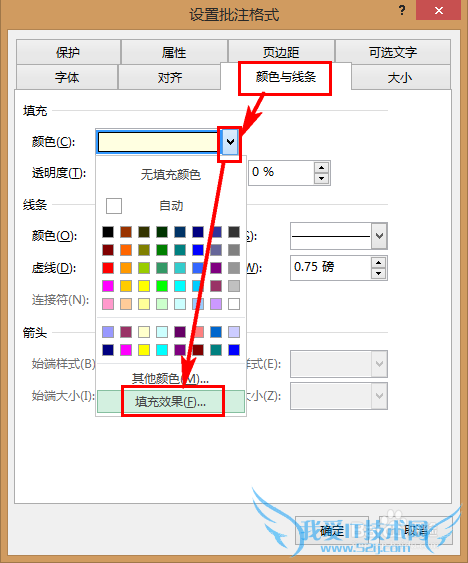Viewport: 468px width, 563px height.
Task: Switch to the 保护 tab
Action: pyautogui.click(x=68, y=52)
